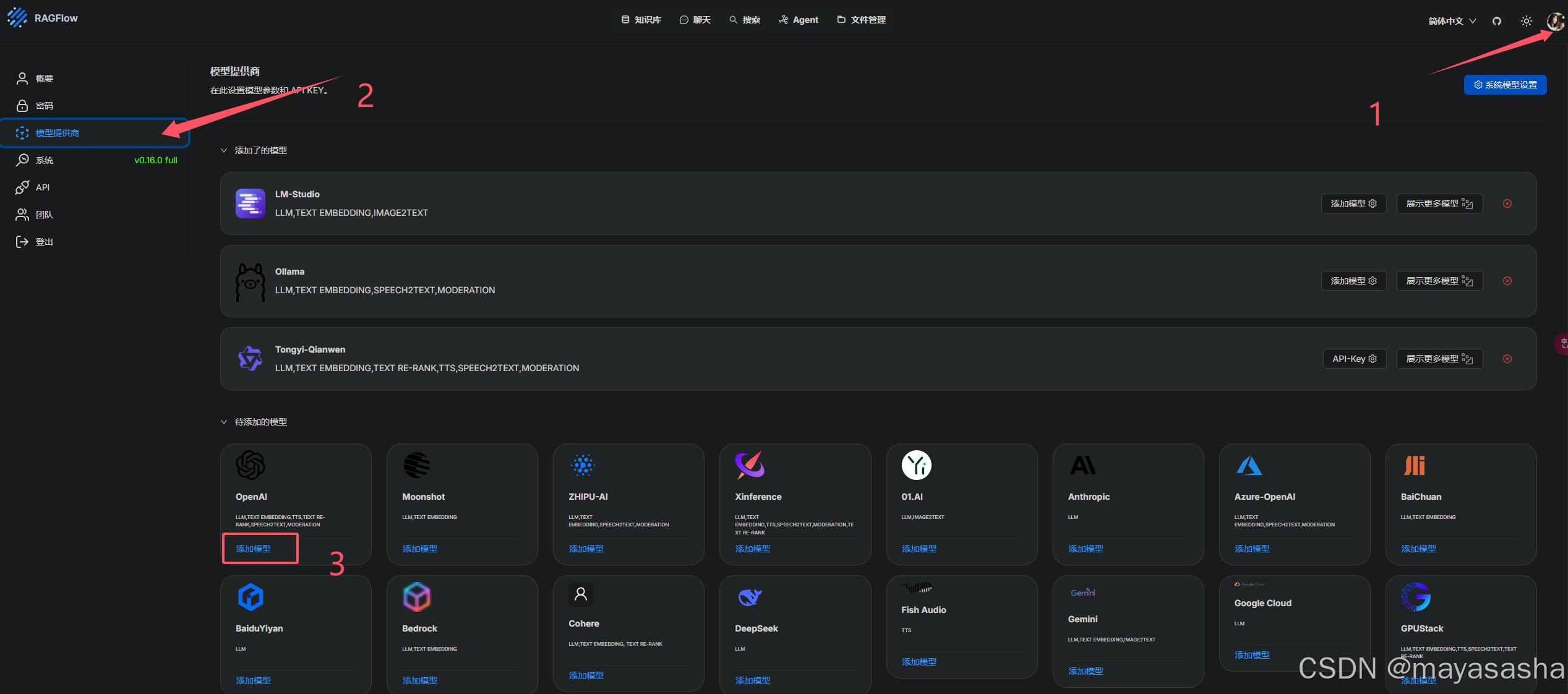This screenshot has height=694, width=1568.
Task: Click 添加模型 on the OpenAI card
Action: 253,549
